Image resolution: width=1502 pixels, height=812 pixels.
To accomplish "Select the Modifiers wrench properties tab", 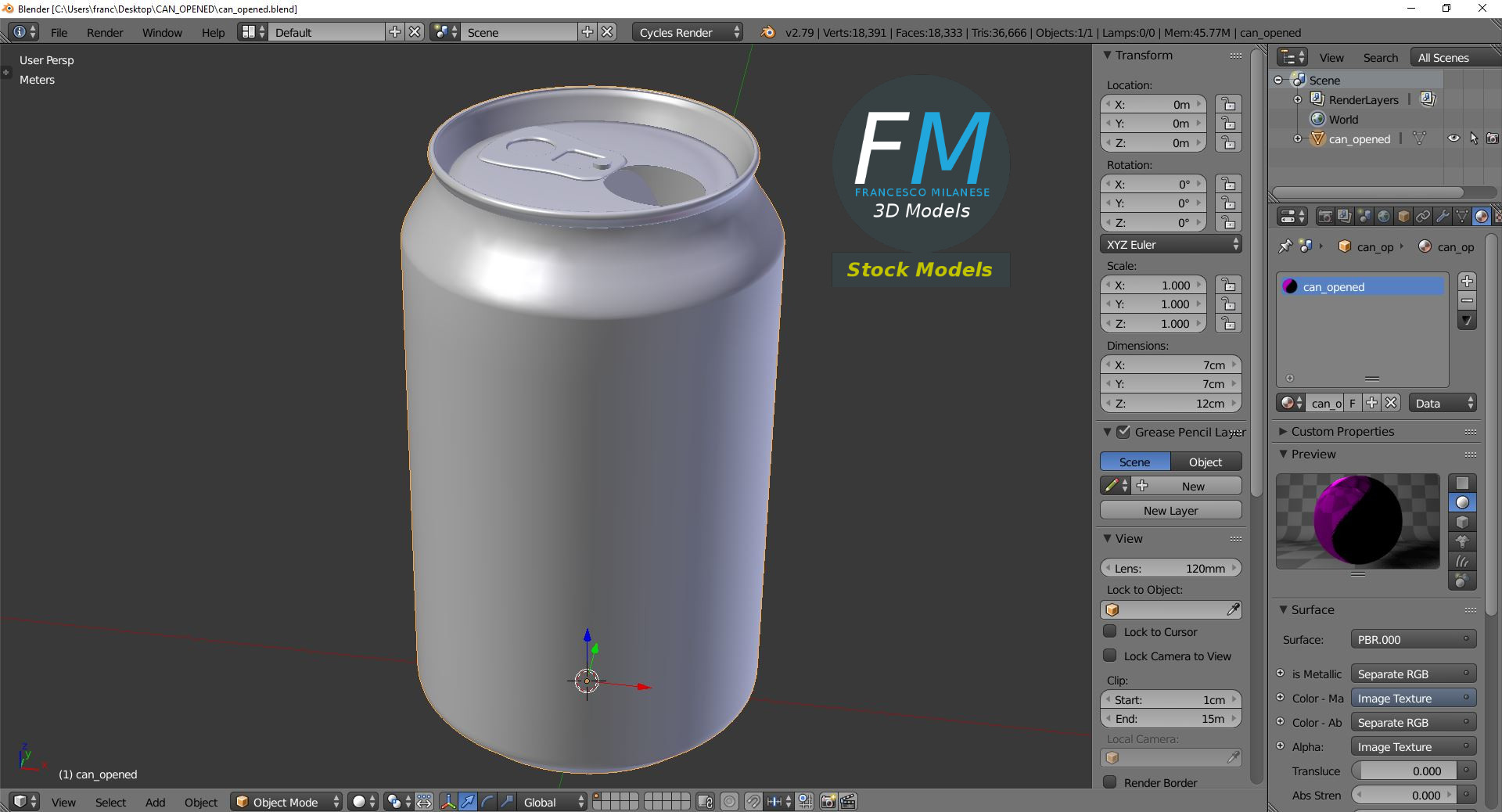I will click(1443, 217).
